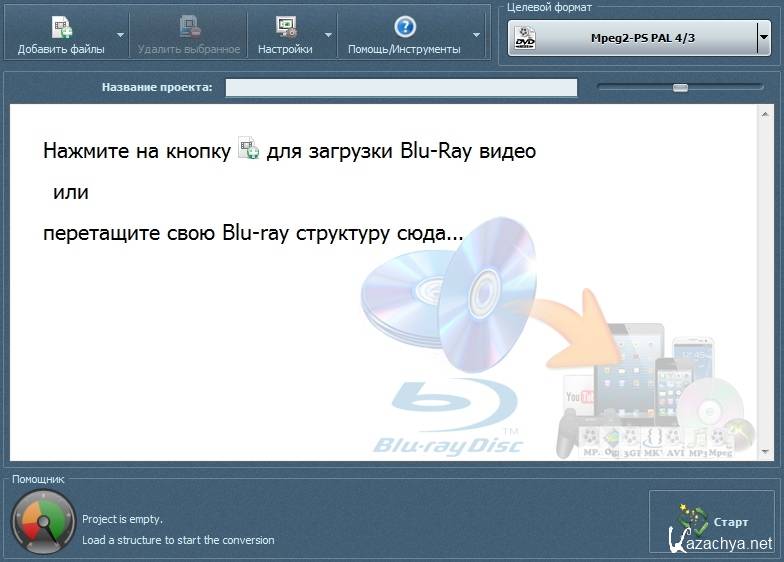784x562 pixels.
Task: Click the MP3 format icon
Action: 698,438
